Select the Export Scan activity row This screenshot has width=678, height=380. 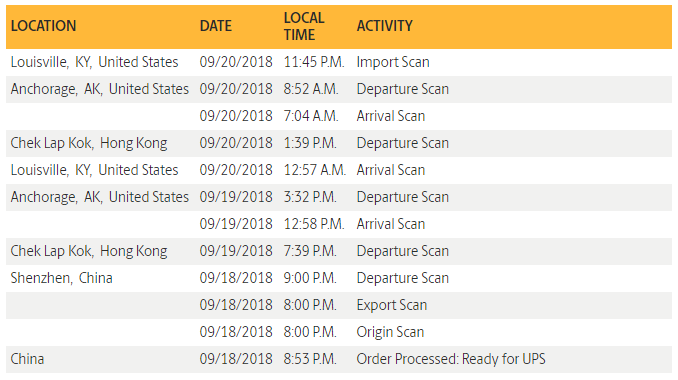coord(339,305)
